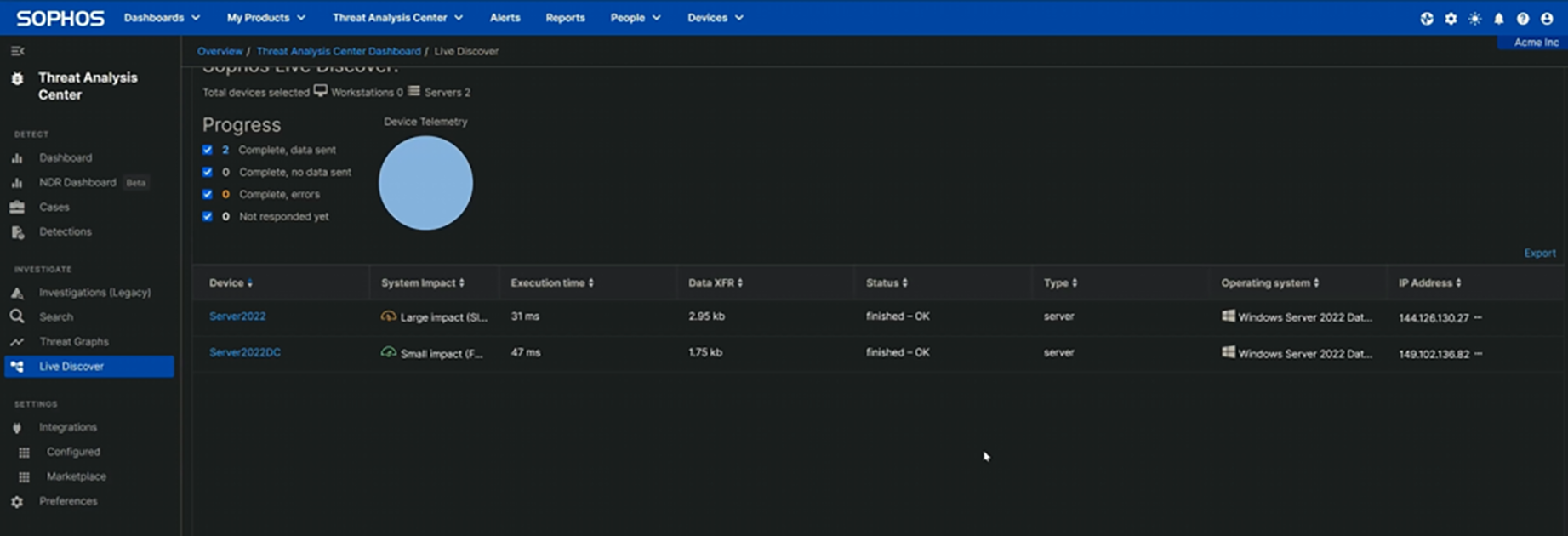Open the Alerts menu item
Screen dimensions: 1568x536
coord(505,18)
